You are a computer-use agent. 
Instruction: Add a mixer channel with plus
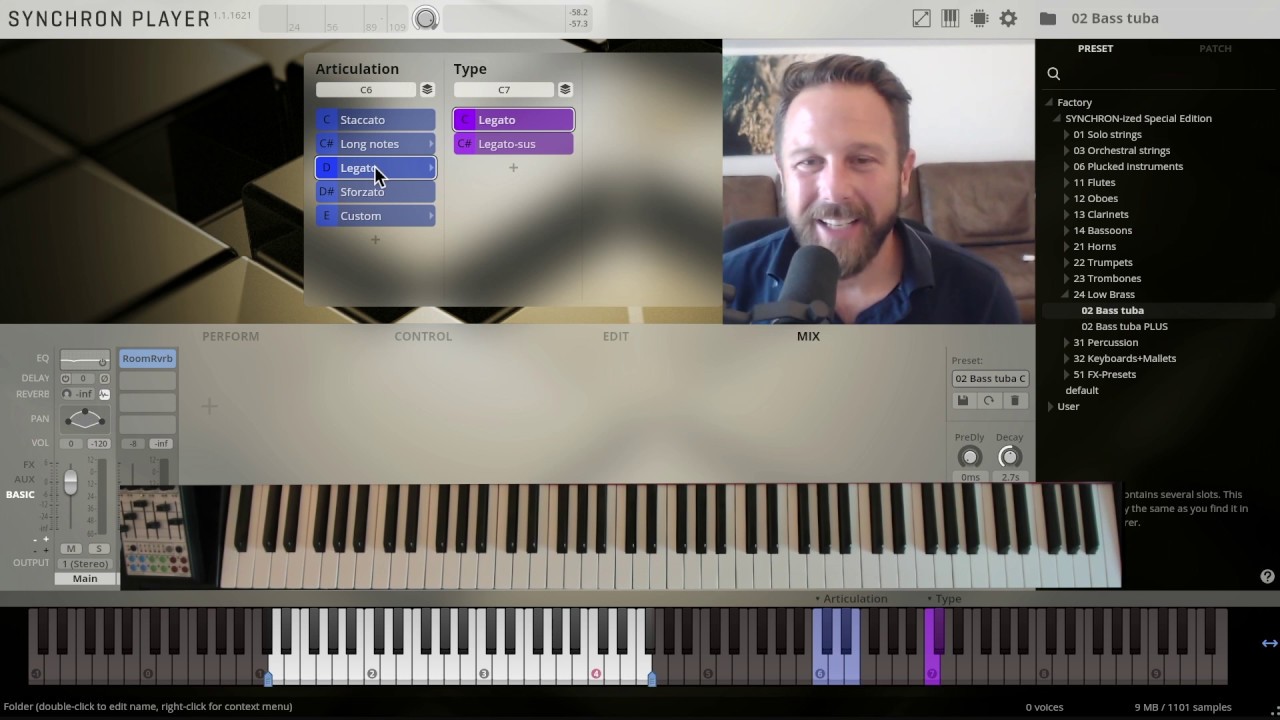(209, 406)
